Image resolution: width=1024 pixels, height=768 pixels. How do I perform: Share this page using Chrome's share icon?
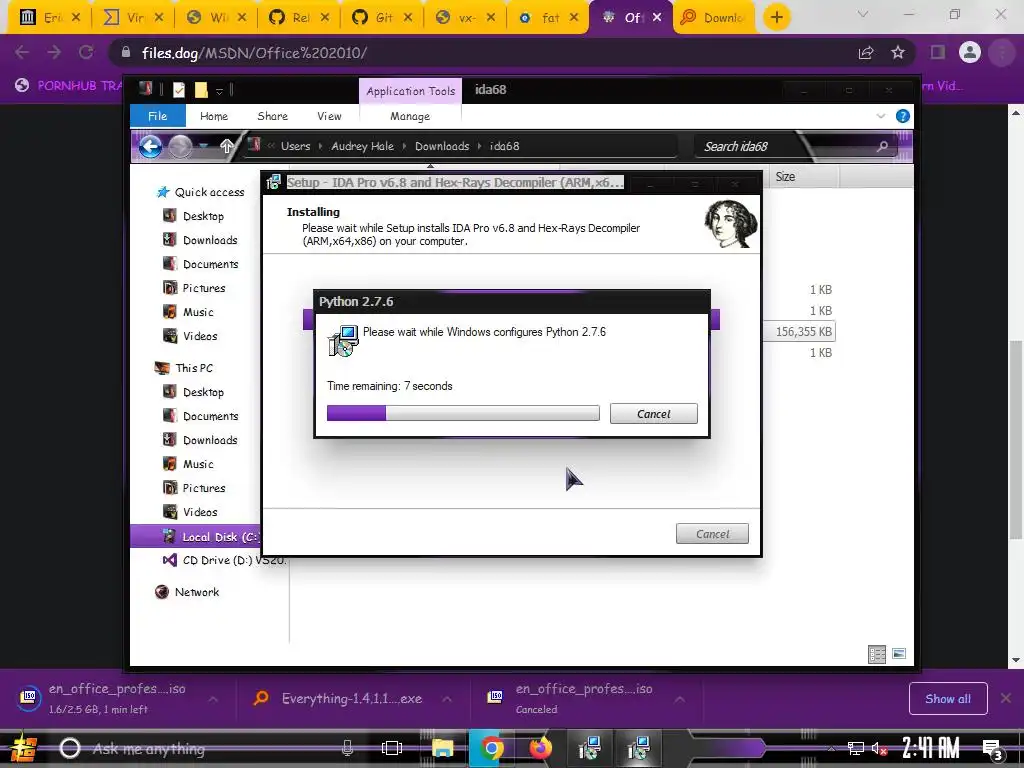click(x=866, y=53)
